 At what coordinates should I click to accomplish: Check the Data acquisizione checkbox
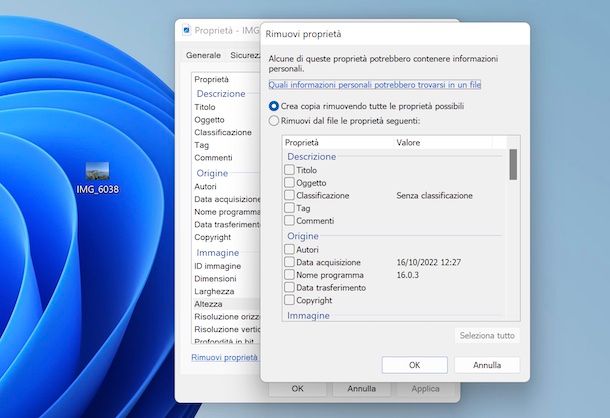point(289,262)
